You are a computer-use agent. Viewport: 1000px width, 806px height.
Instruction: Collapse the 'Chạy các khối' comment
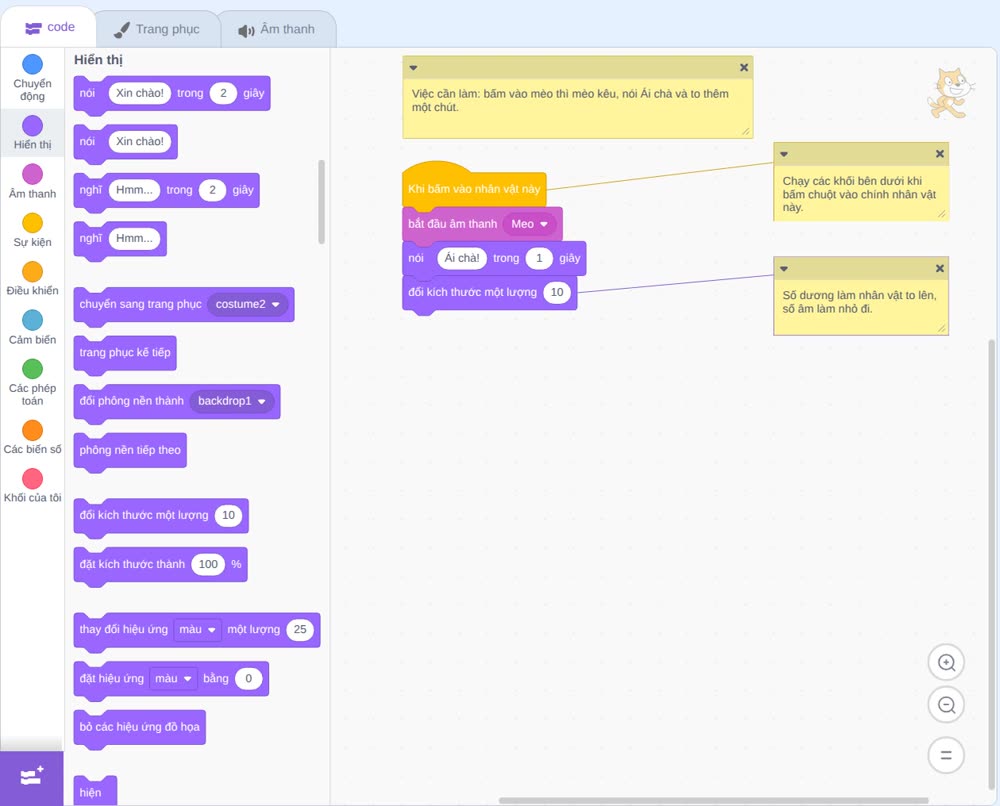click(x=784, y=154)
